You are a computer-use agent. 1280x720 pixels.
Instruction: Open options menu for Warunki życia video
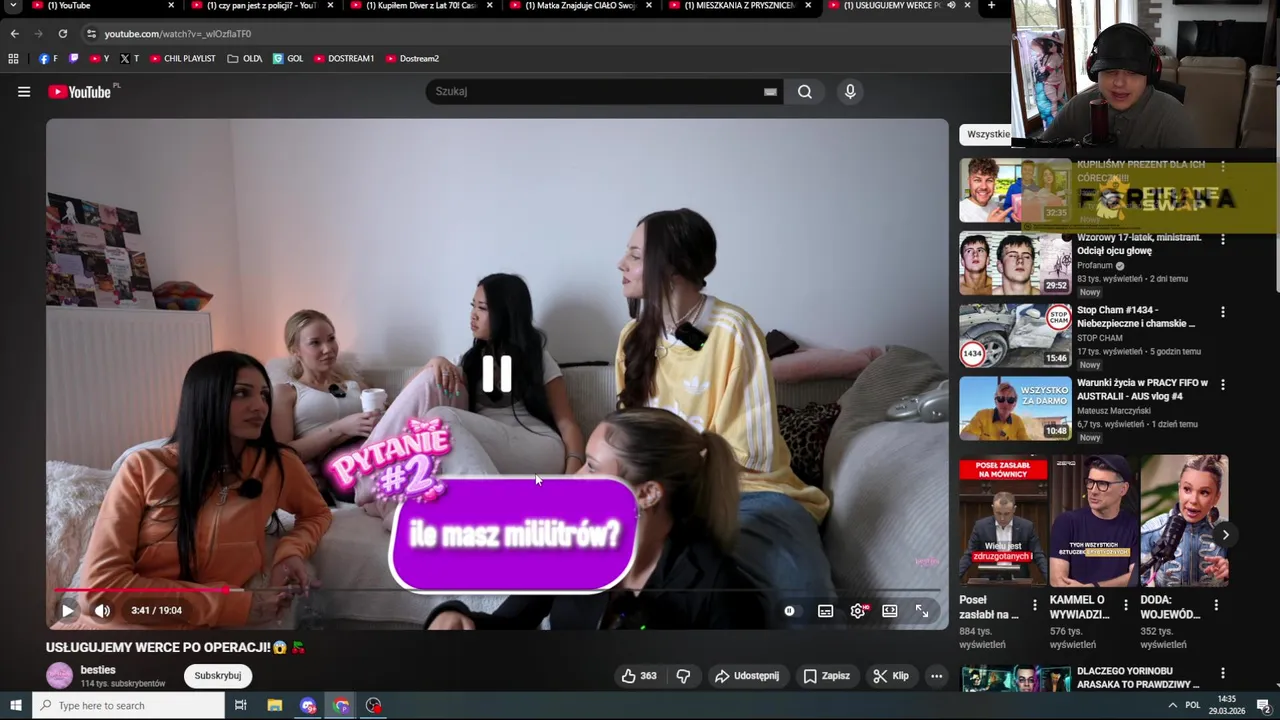tap(1222, 385)
